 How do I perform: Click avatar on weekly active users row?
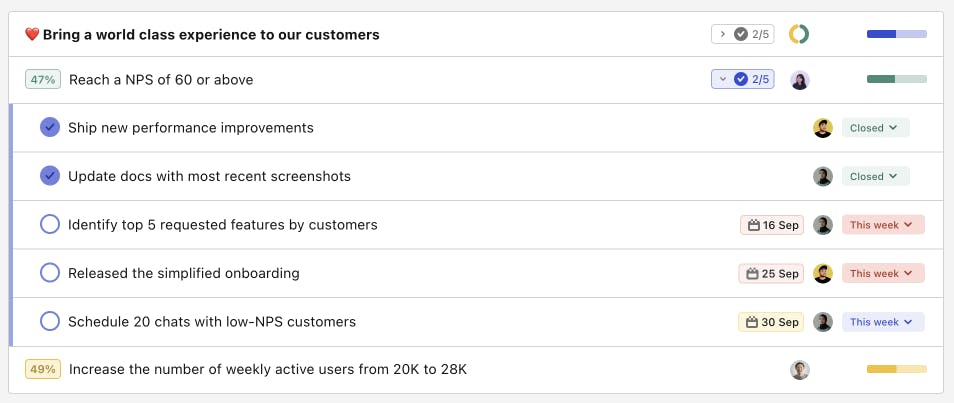click(x=799, y=370)
